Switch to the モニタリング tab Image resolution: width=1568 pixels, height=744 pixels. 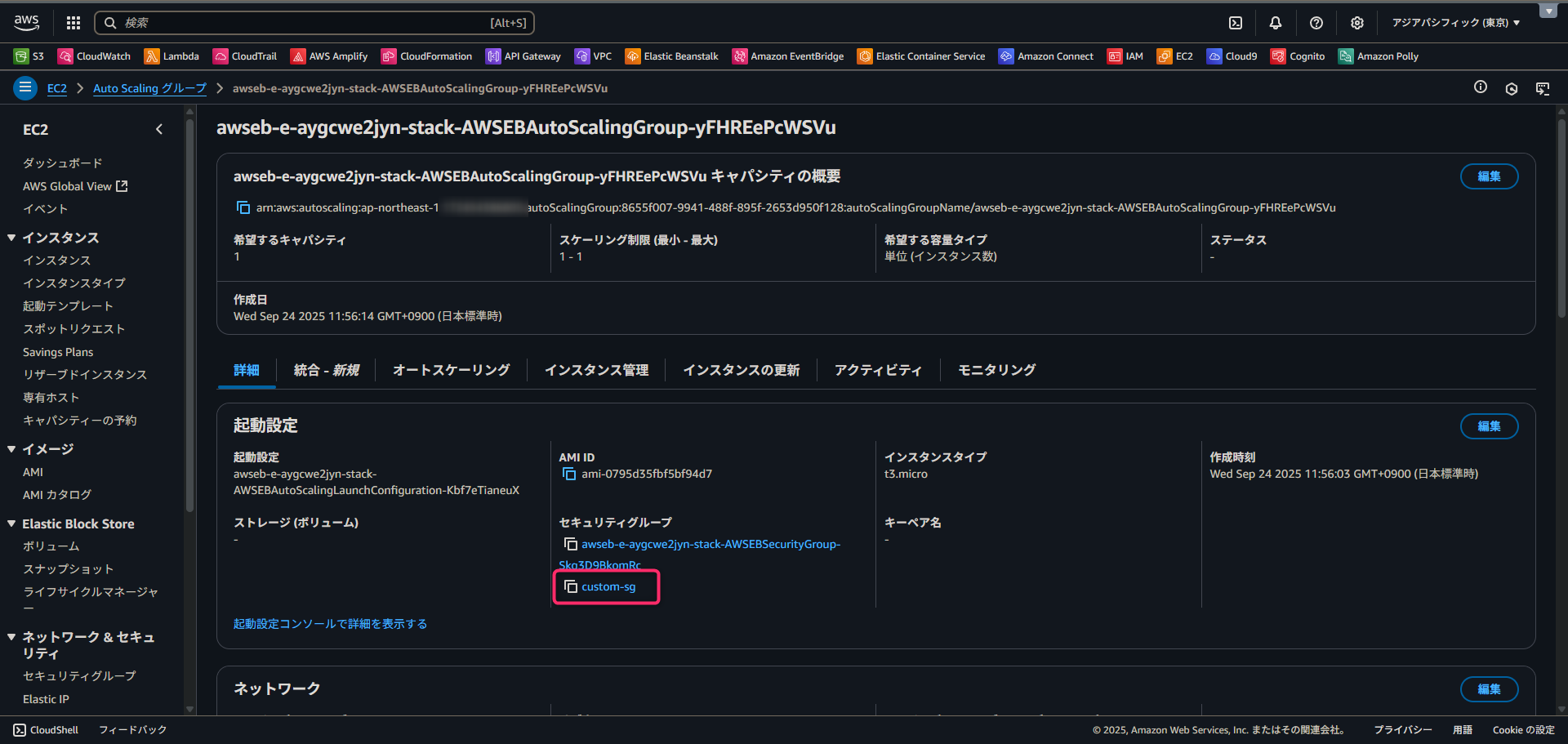click(x=997, y=370)
